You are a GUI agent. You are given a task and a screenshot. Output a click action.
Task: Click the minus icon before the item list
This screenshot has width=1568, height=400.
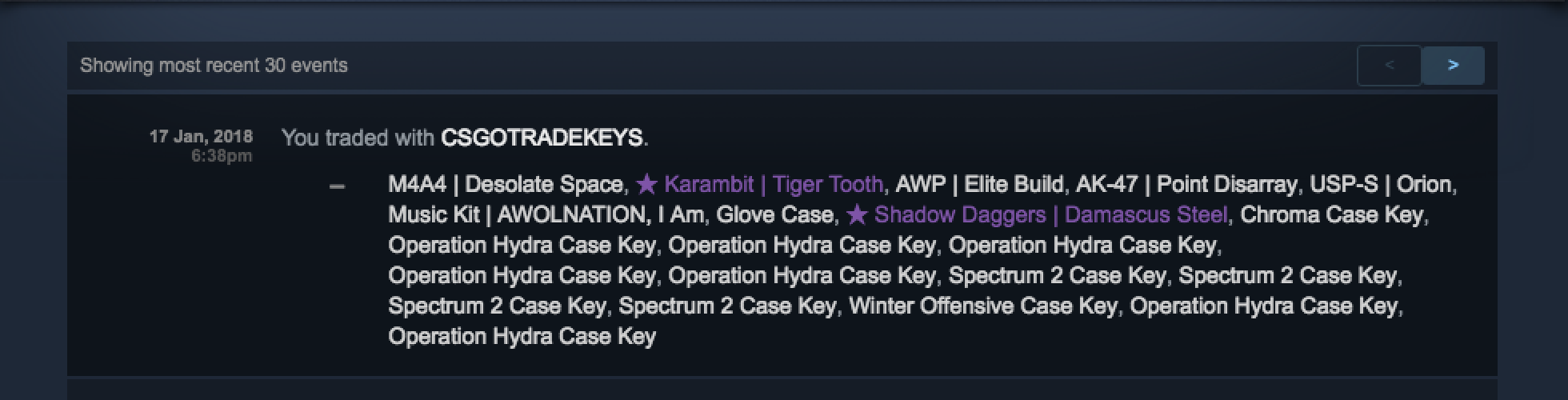pyautogui.click(x=338, y=186)
